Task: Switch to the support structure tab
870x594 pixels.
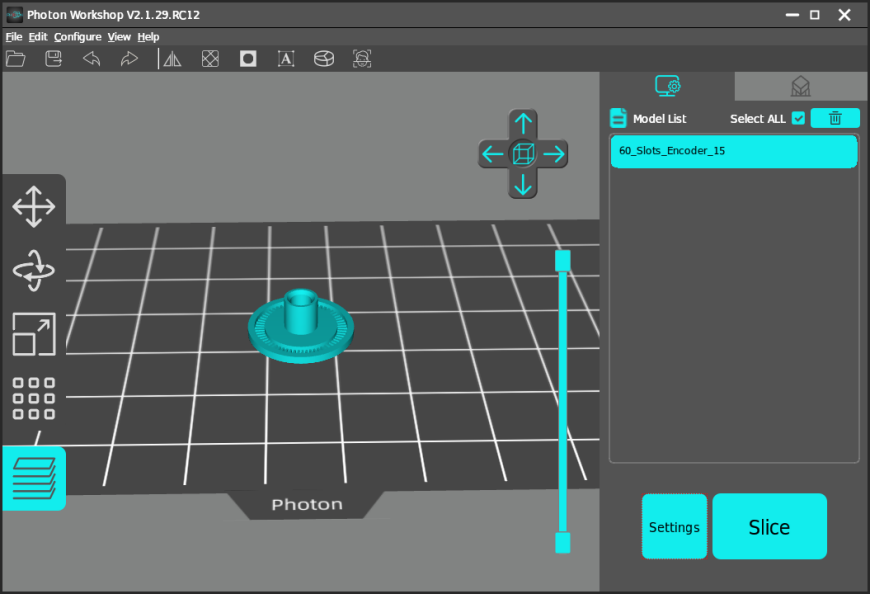Action: pyautogui.click(x=801, y=86)
